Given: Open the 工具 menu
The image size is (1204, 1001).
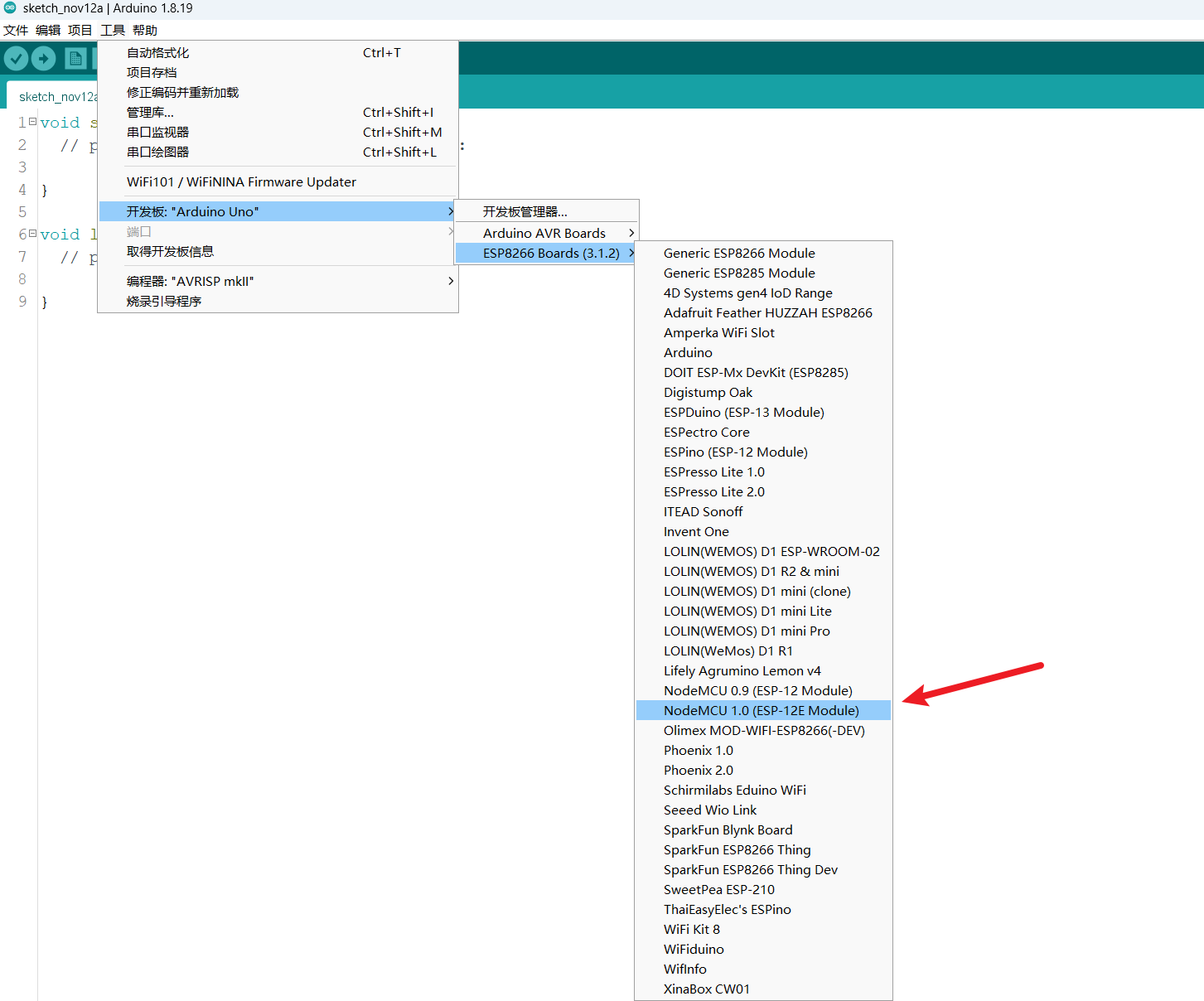Looking at the screenshot, I should (113, 30).
